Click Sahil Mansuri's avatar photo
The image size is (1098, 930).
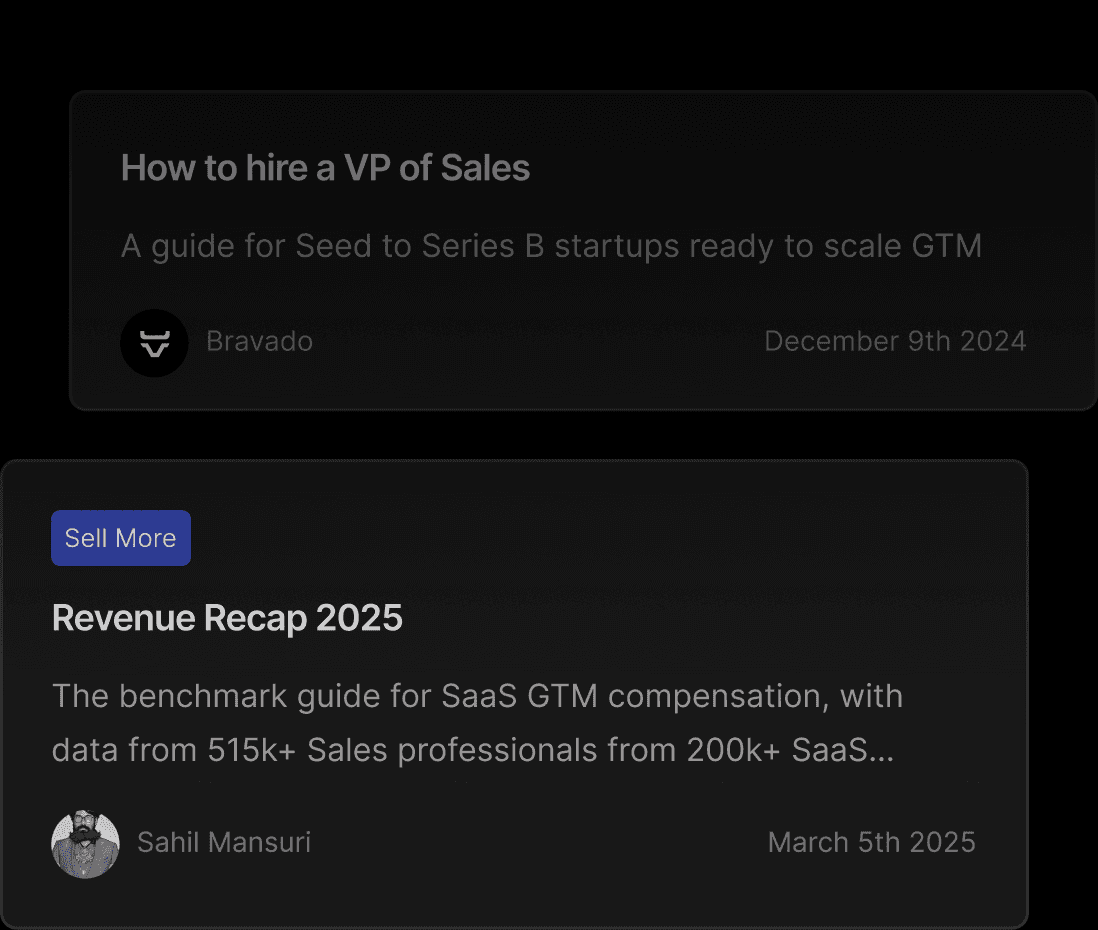[85, 844]
